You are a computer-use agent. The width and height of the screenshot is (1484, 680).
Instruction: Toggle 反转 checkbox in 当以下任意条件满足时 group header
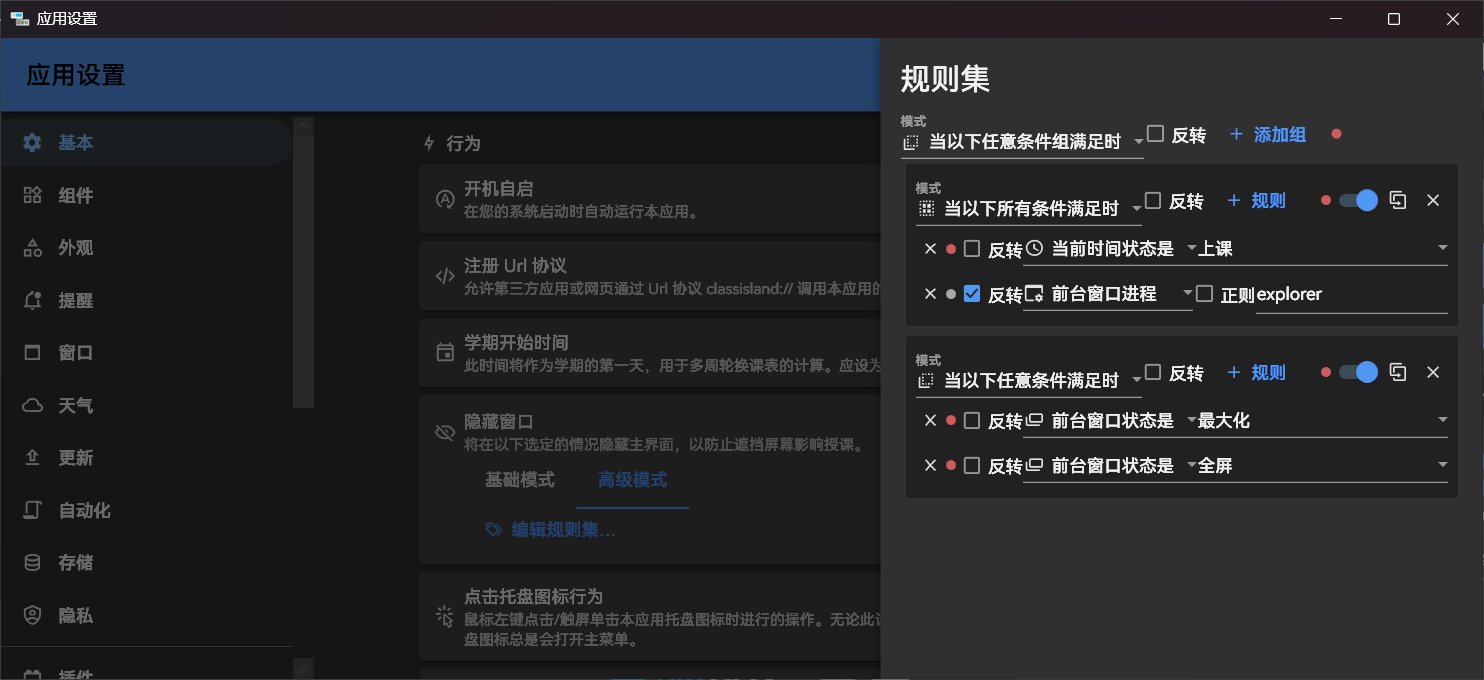tap(1153, 372)
